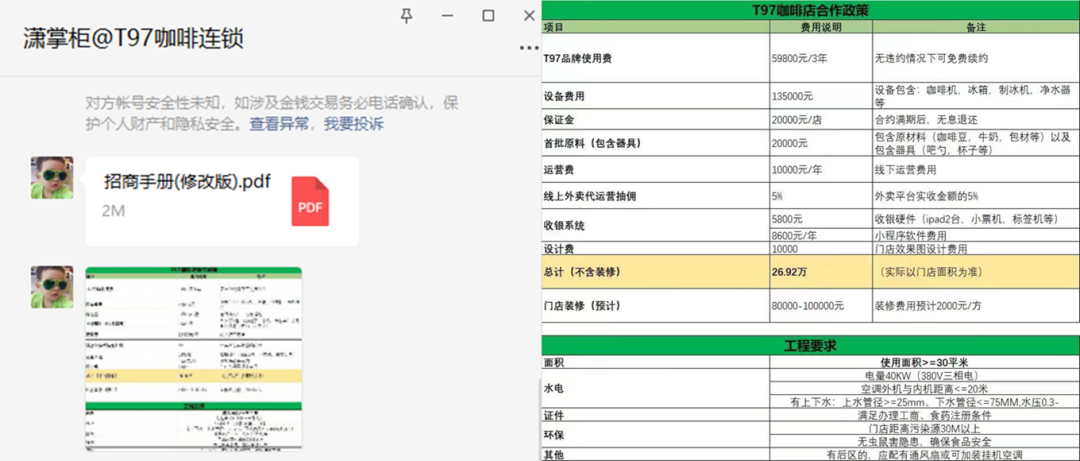Click the T97咖啡店合作政策 green header
The width and height of the screenshot is (1080, 461).
pyautogui.click(x=810, y=9)
